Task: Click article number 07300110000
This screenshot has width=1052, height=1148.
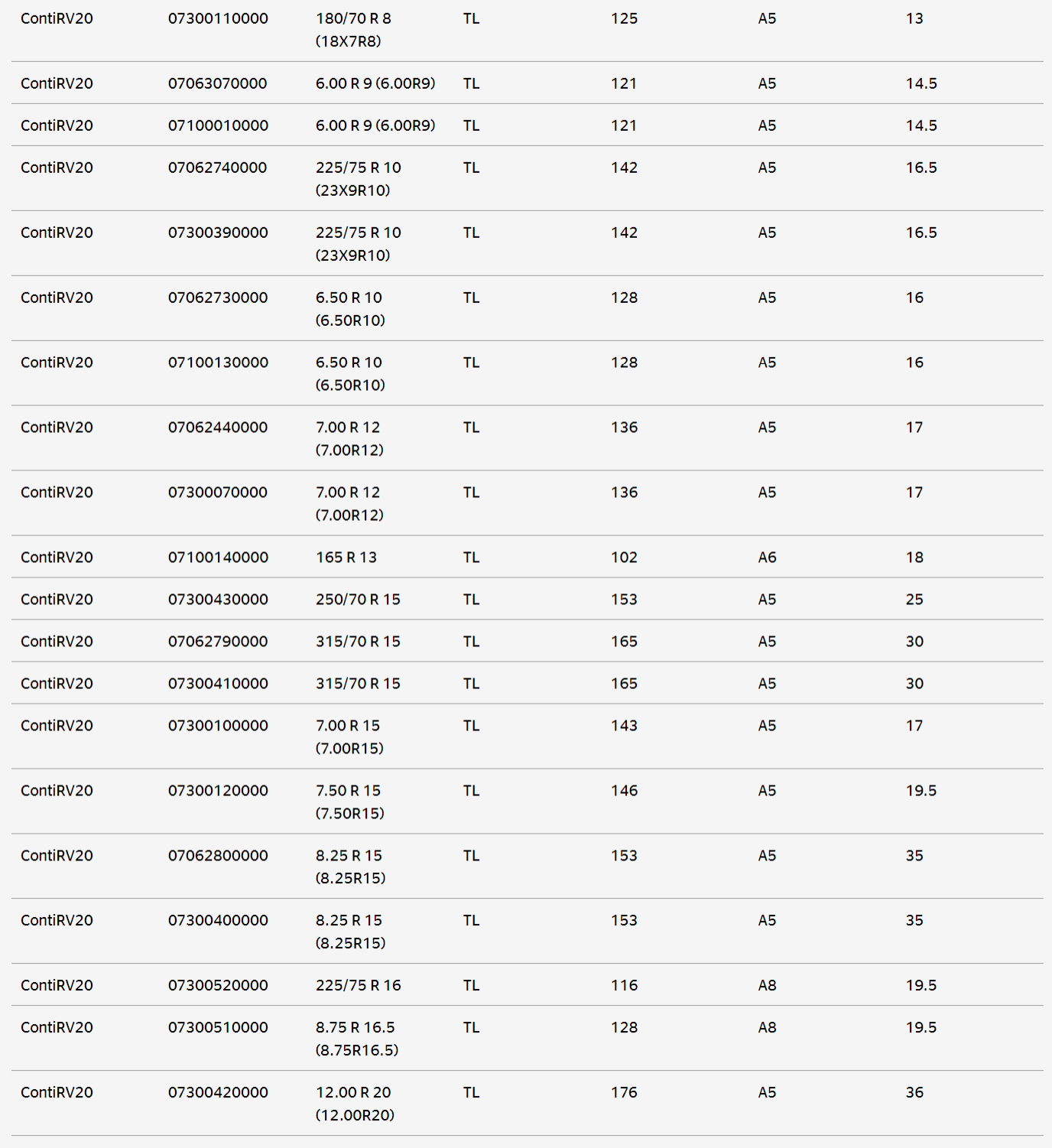Action: click(218, 18)
